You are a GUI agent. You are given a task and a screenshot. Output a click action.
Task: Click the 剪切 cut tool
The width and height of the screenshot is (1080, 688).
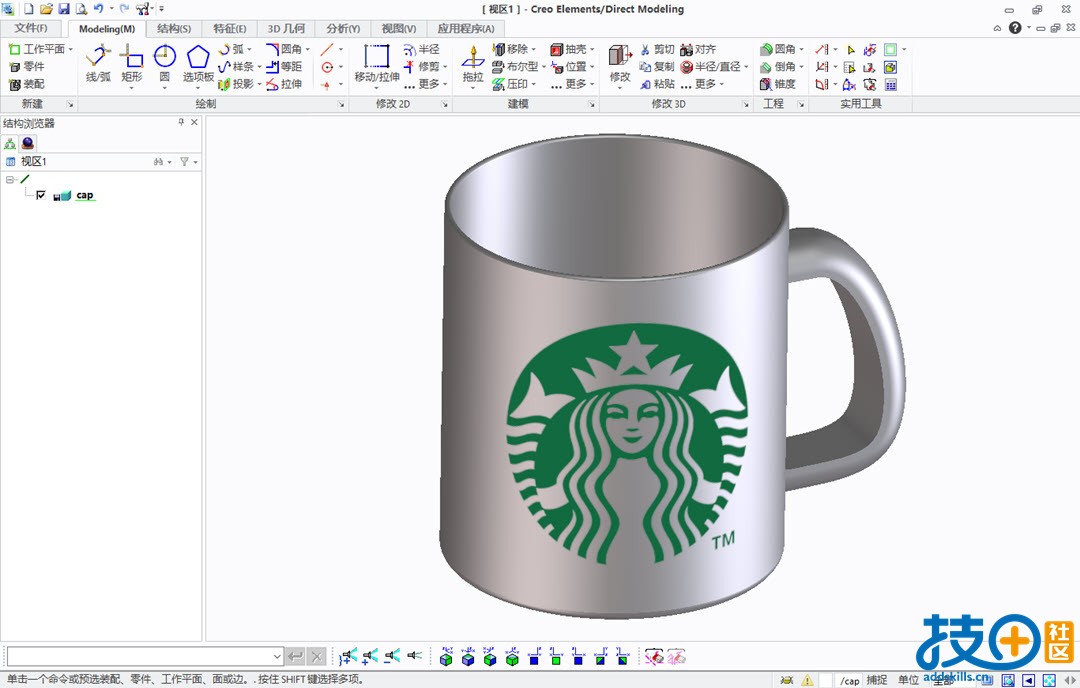656,49
